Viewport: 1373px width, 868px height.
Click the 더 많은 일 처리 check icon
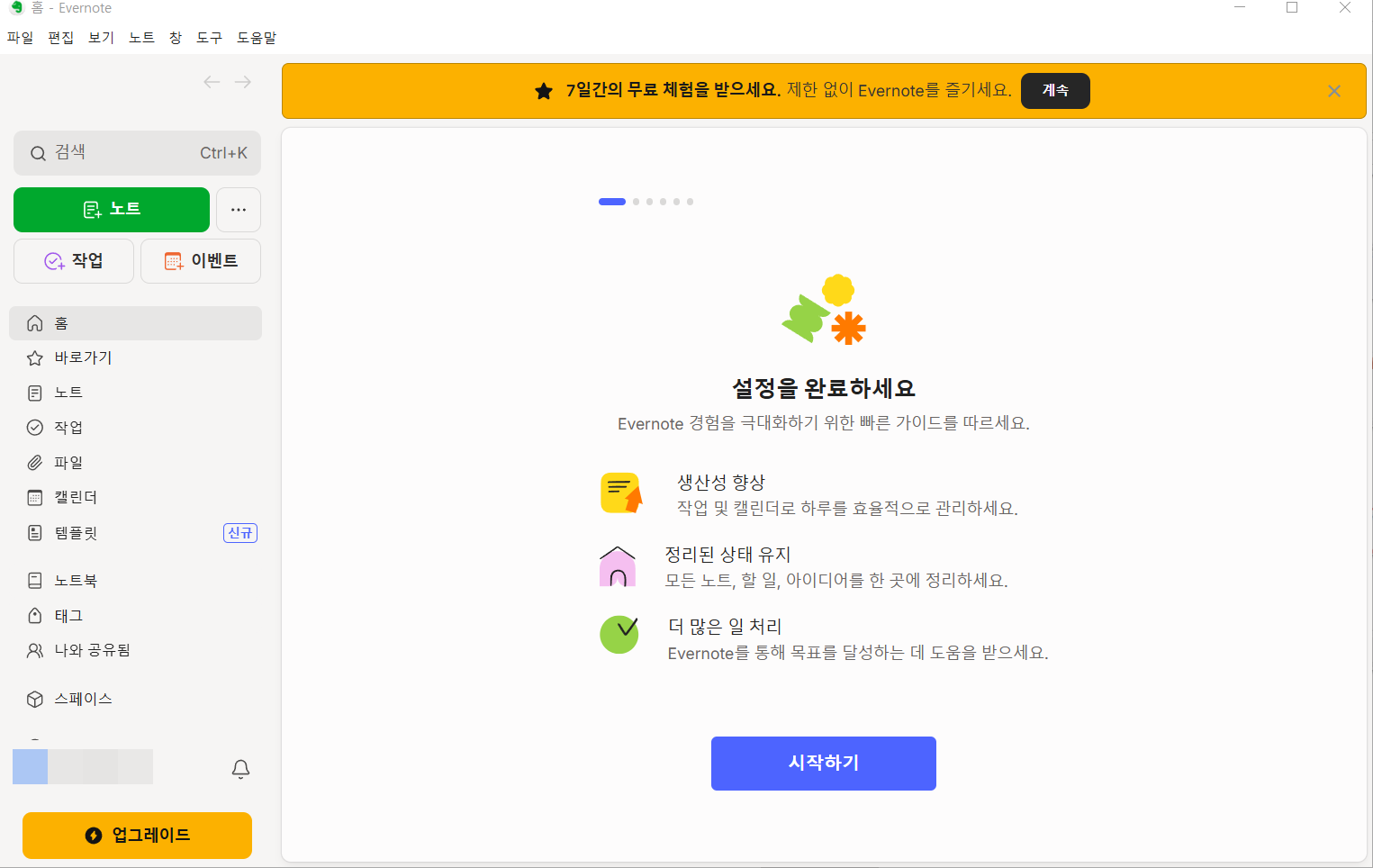click(x=620, y=634)
